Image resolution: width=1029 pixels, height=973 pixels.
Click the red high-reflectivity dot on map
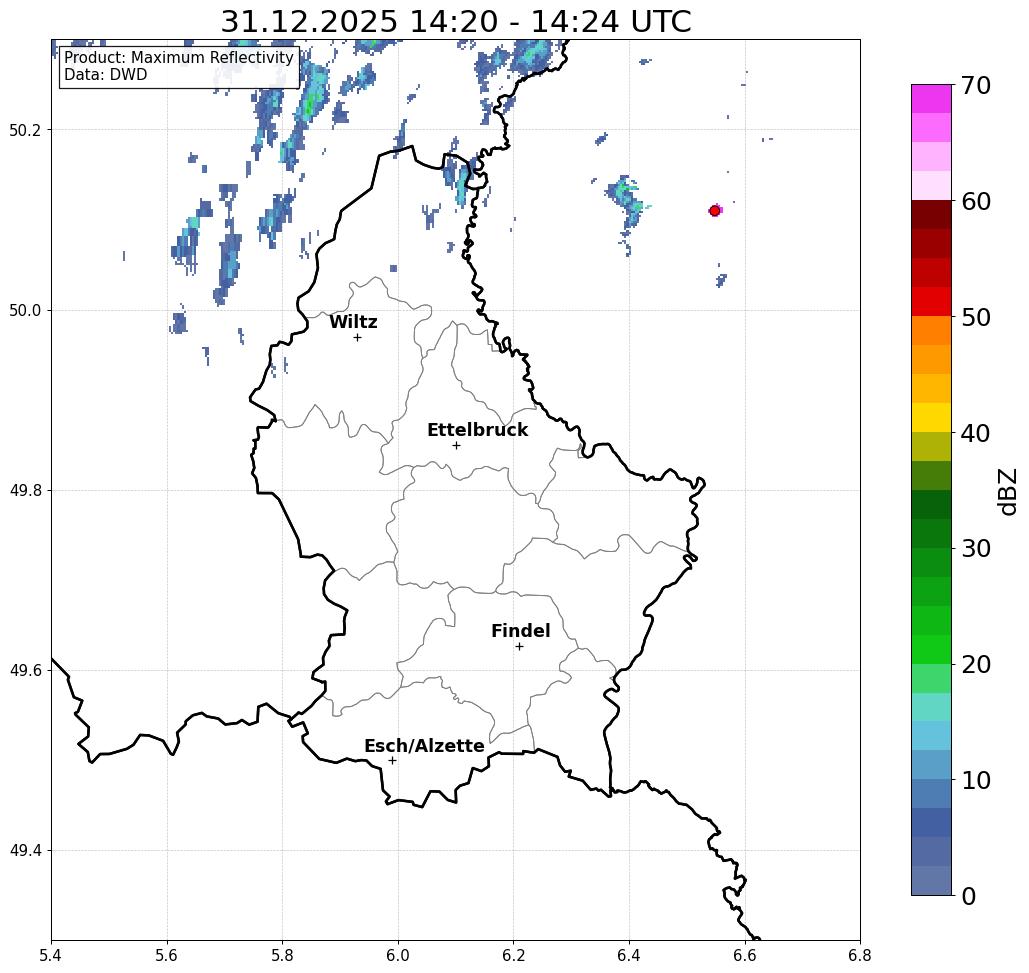coord(715,211)
